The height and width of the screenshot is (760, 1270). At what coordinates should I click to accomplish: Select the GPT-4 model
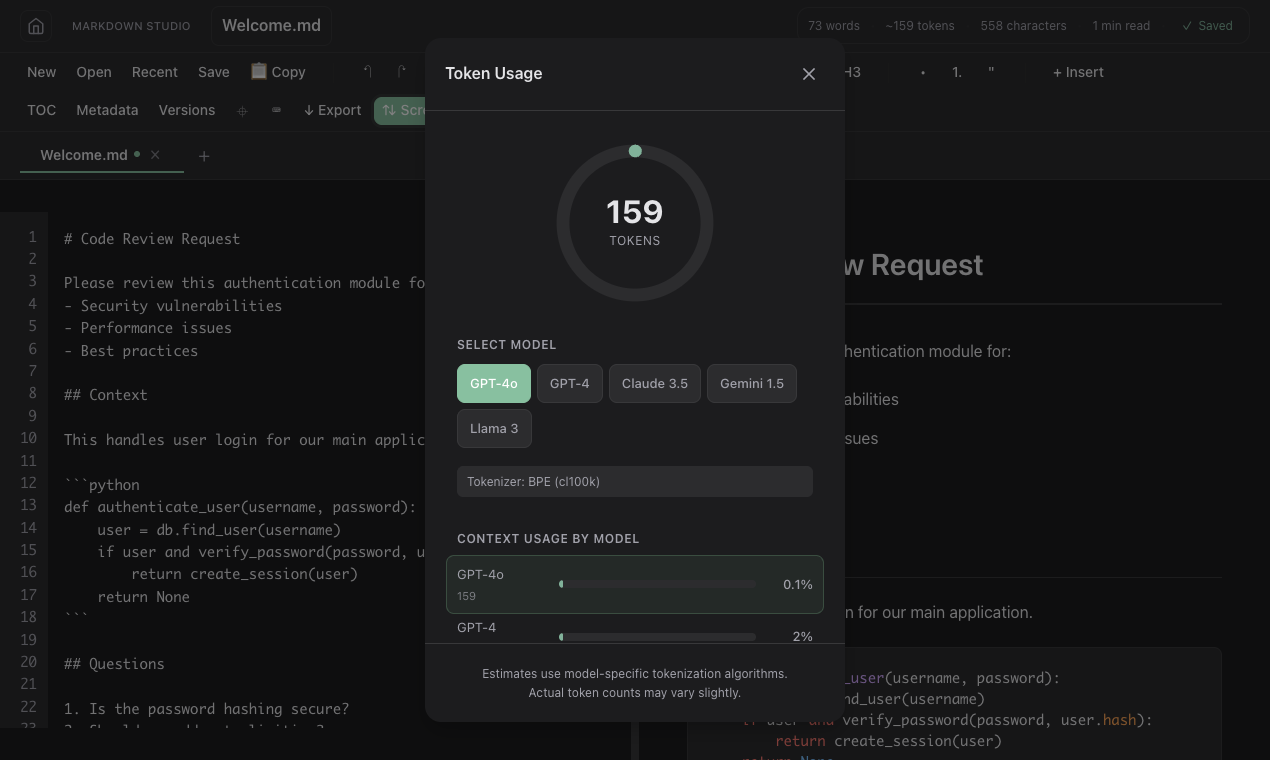[569, 383]
